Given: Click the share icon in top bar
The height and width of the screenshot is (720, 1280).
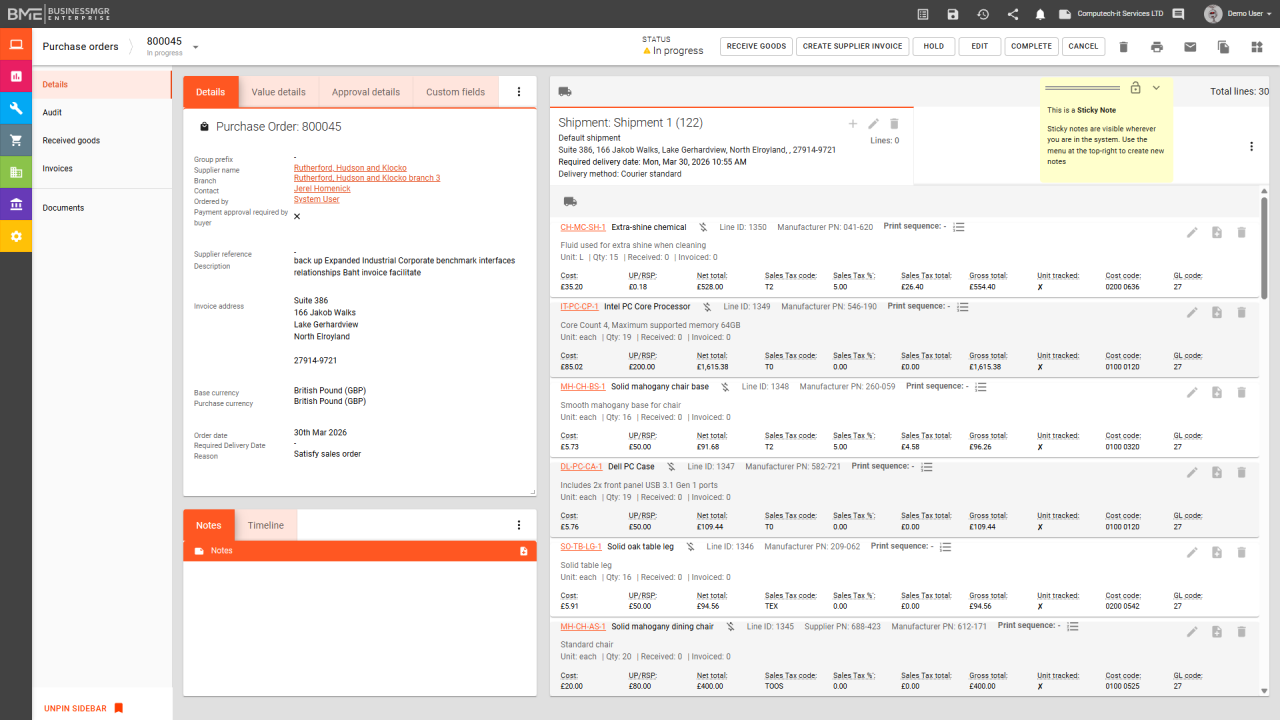Looking at the screenshot, I should click(1013, 14).
